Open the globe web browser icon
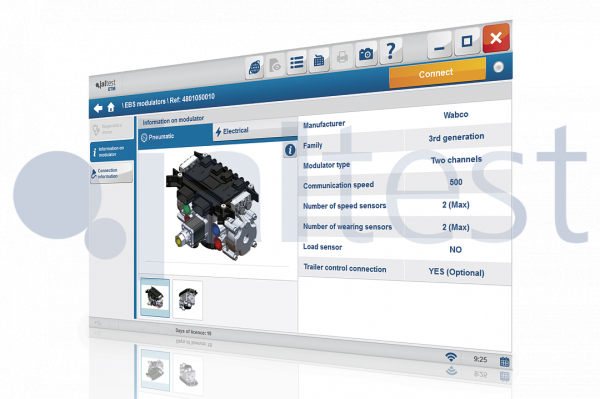The image size is (600, 399). point(254,67)
